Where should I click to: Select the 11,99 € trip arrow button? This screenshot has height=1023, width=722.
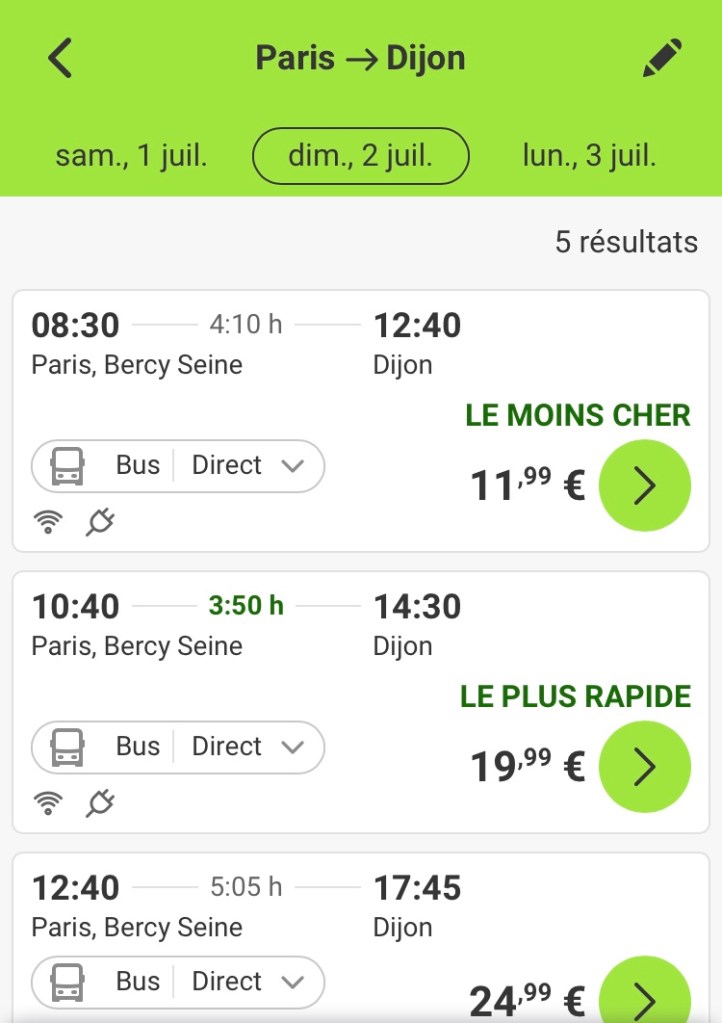tap(644, 486)
